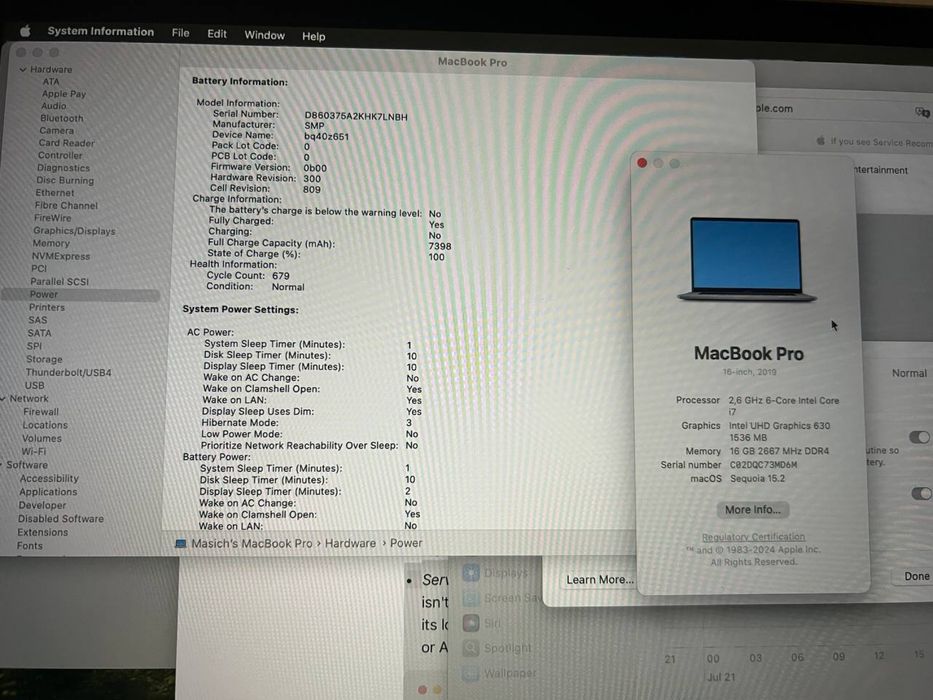This screenshot has width=933, height=700.
Task: Open the Apple menu
Action: (x=26, y=30)
